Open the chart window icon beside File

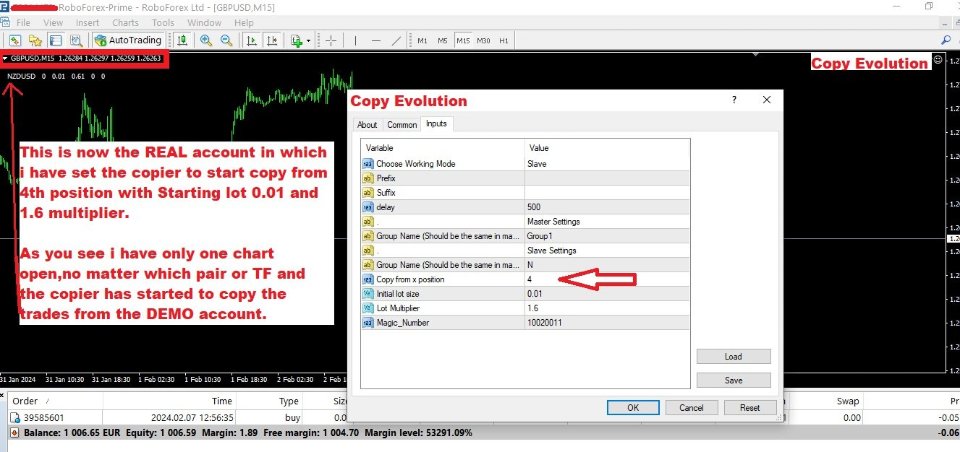pyautogui.click(x=5, y=23)
